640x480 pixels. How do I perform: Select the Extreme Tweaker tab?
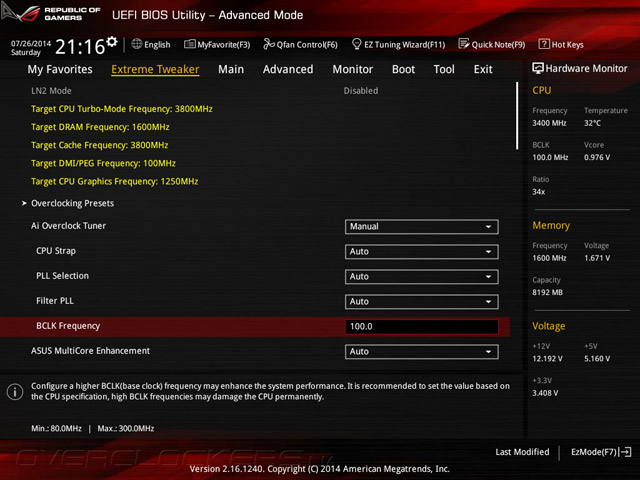tap(155, 69)
